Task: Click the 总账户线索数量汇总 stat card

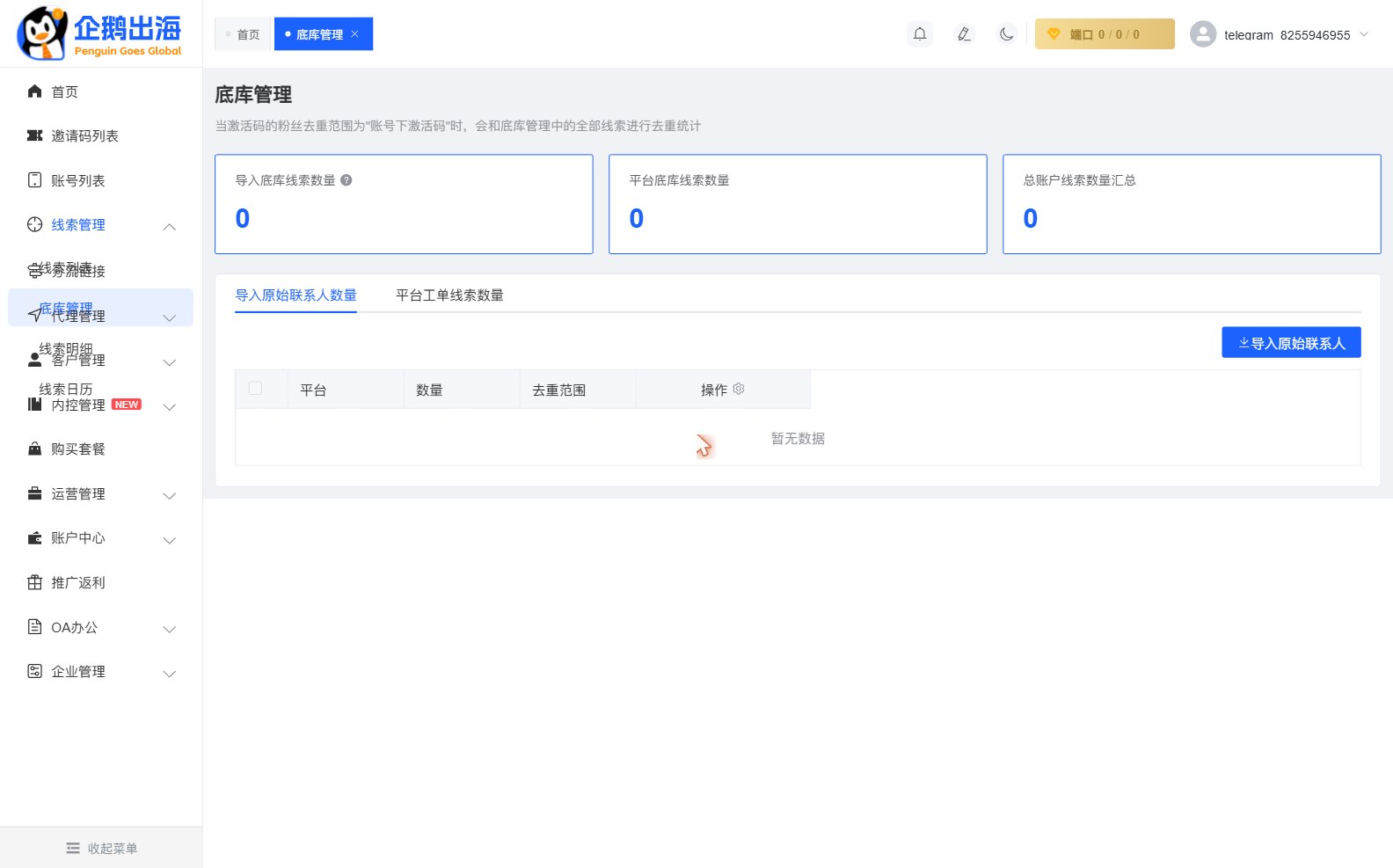Action: point(1192,204)
